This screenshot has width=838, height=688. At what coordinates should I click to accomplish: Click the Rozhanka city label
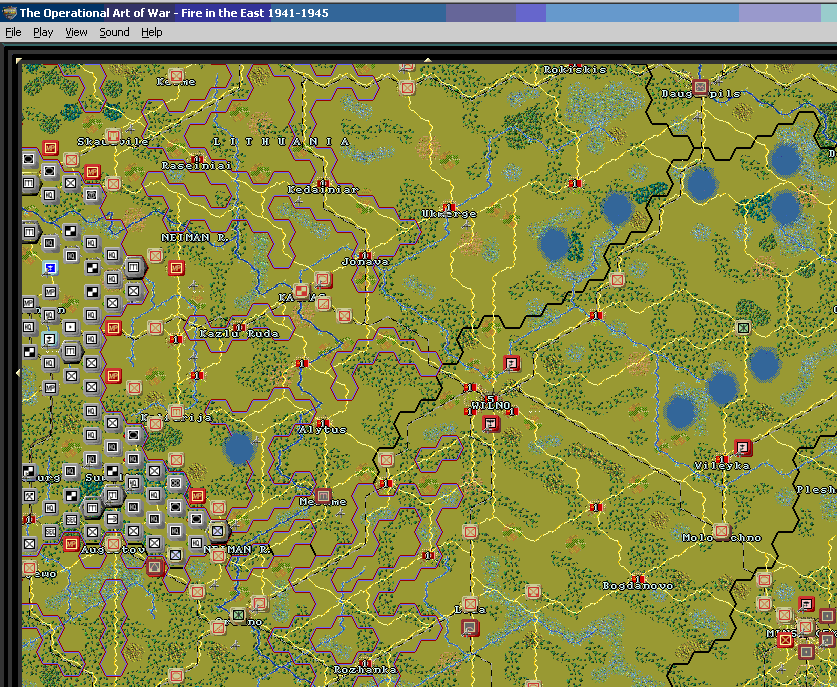tap(366, 670)
